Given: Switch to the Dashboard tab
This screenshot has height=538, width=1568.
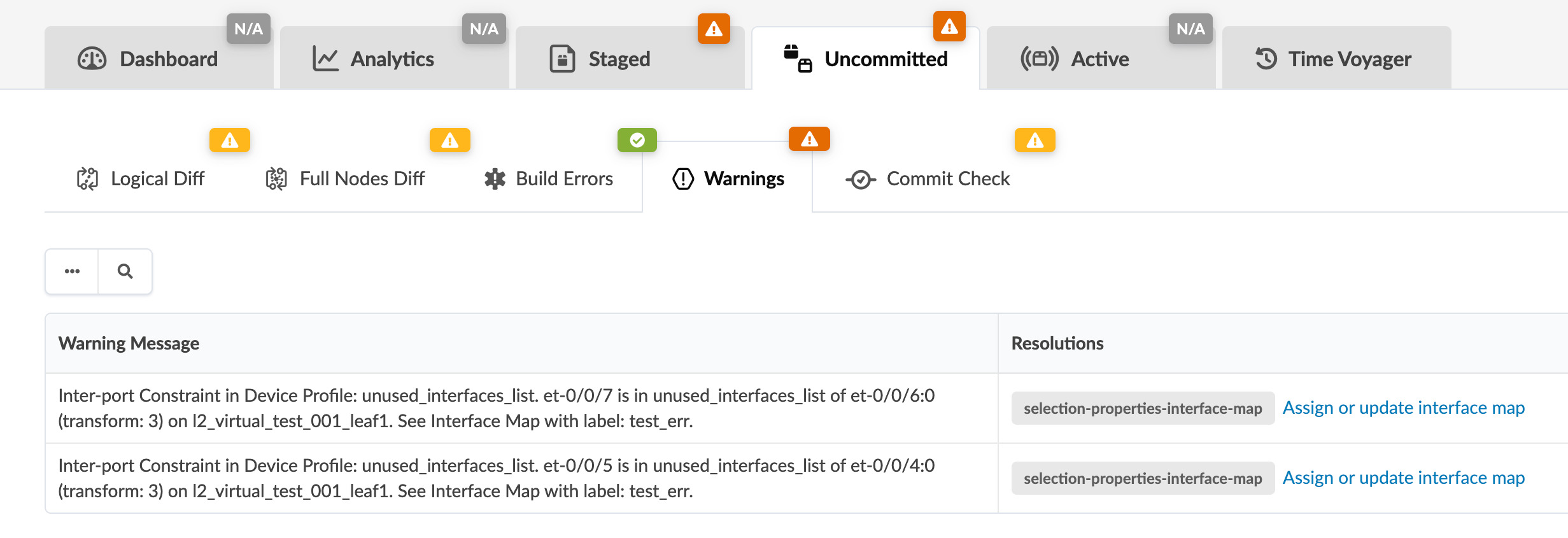Looking at the screenshot, I should [x=148, y=59].
